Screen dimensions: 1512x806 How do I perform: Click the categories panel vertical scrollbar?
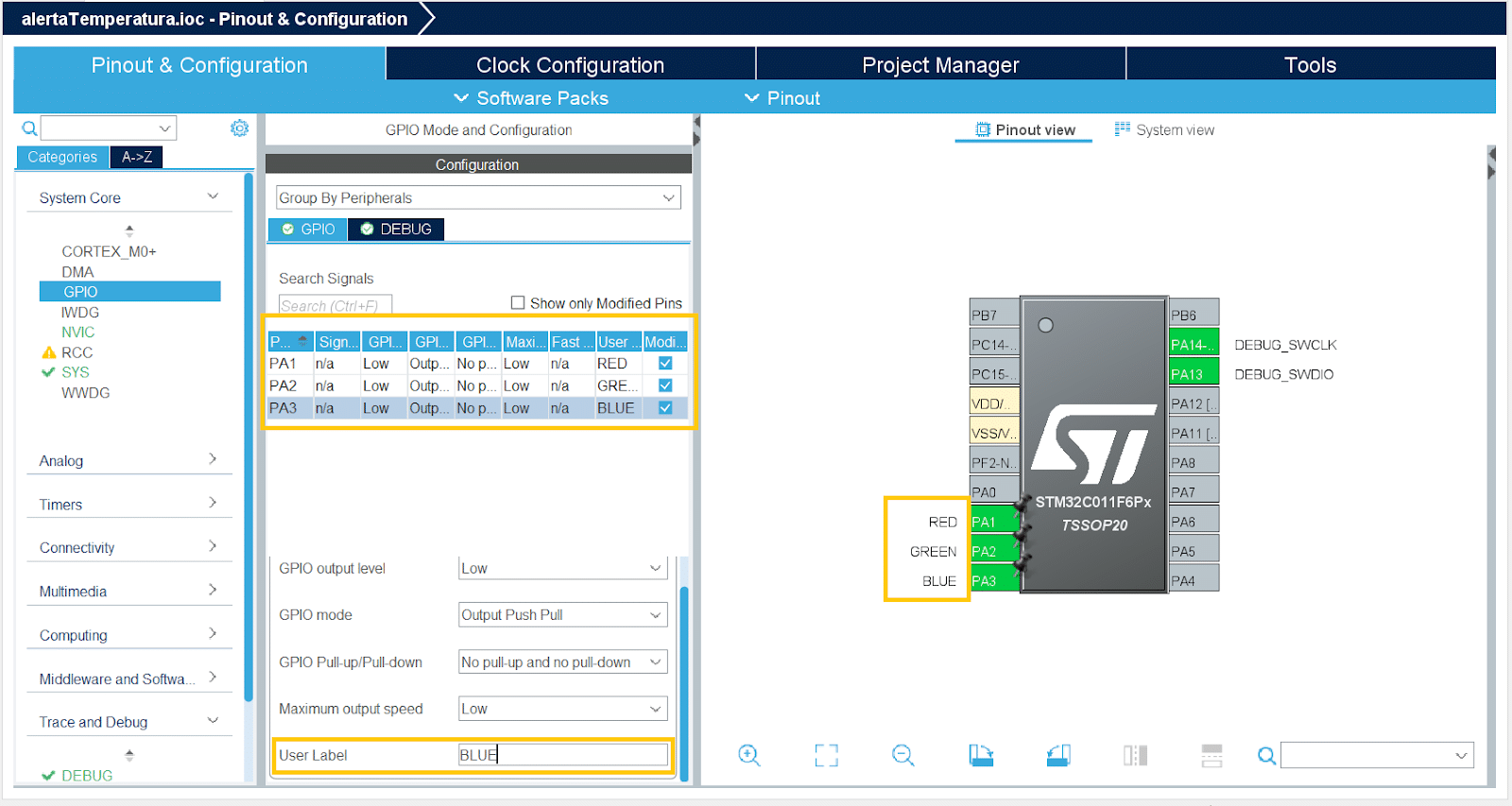tap(249, 435)
